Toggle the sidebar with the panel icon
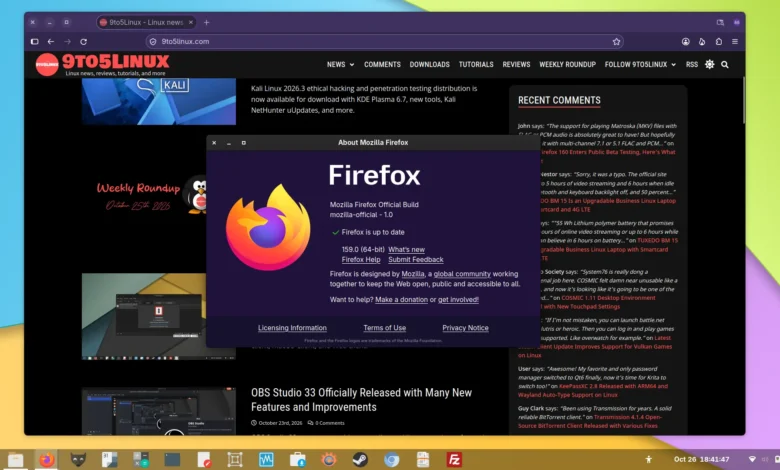This screenshot has height=470, width=780. 34,42
